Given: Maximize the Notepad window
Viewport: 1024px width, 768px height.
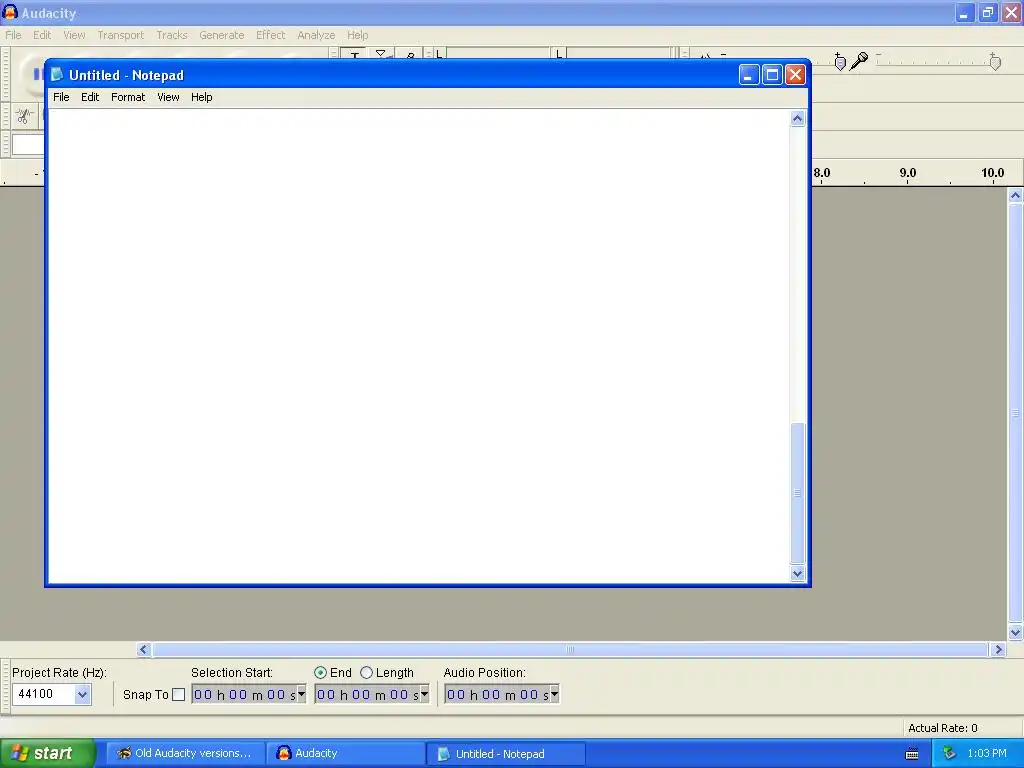Looking at the screenshot, I should (772, 75).
